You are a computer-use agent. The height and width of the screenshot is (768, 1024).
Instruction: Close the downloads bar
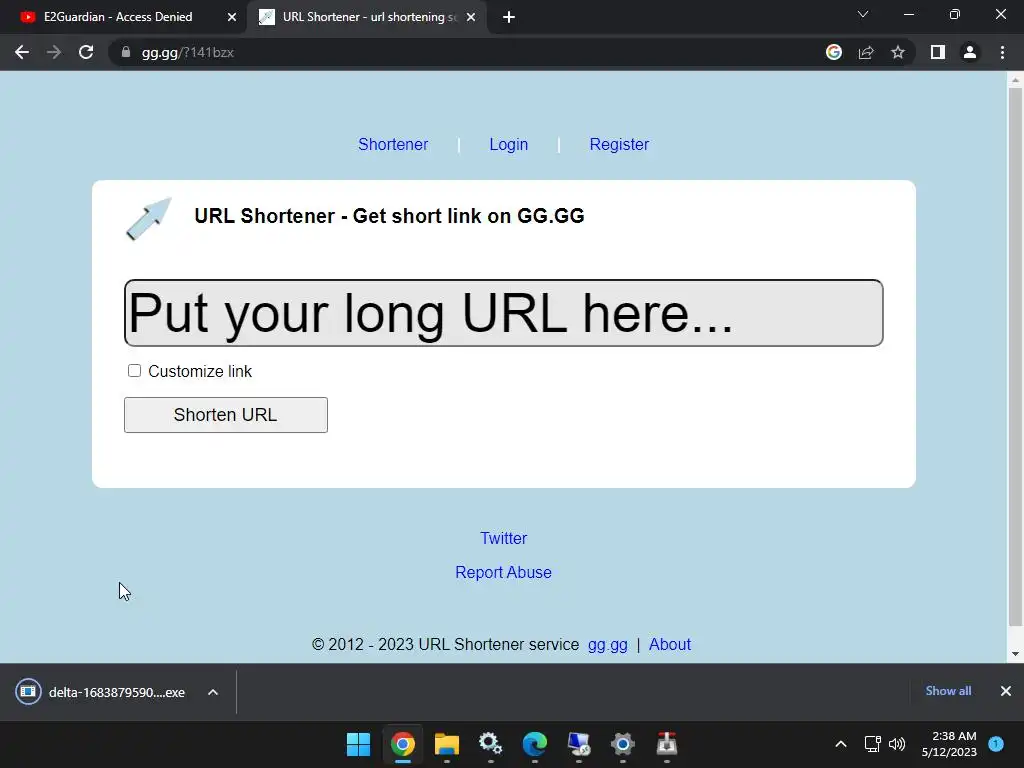pyautogui.click(x=1006, y=691)
